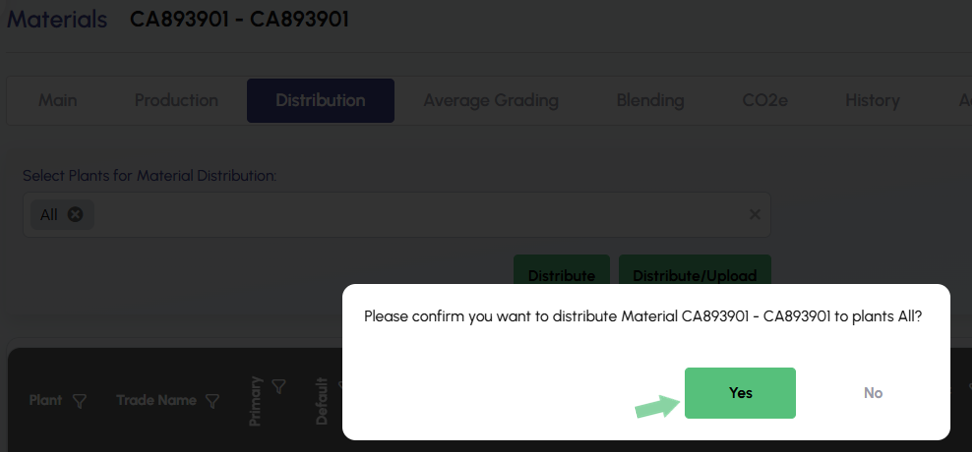Switch to the CO2e tab
This screenshot has height=452, width=972.
(764, 100)
